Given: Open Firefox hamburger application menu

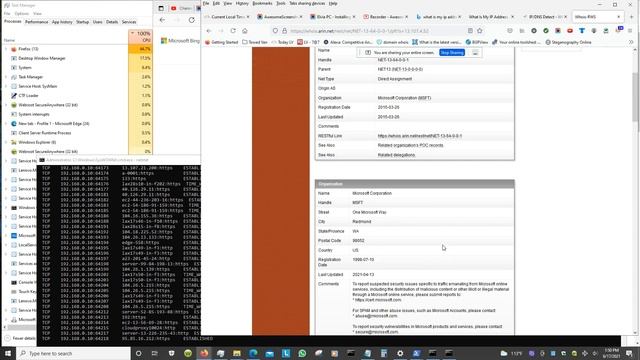Looking at the screenshot, I should pos(630,31).
